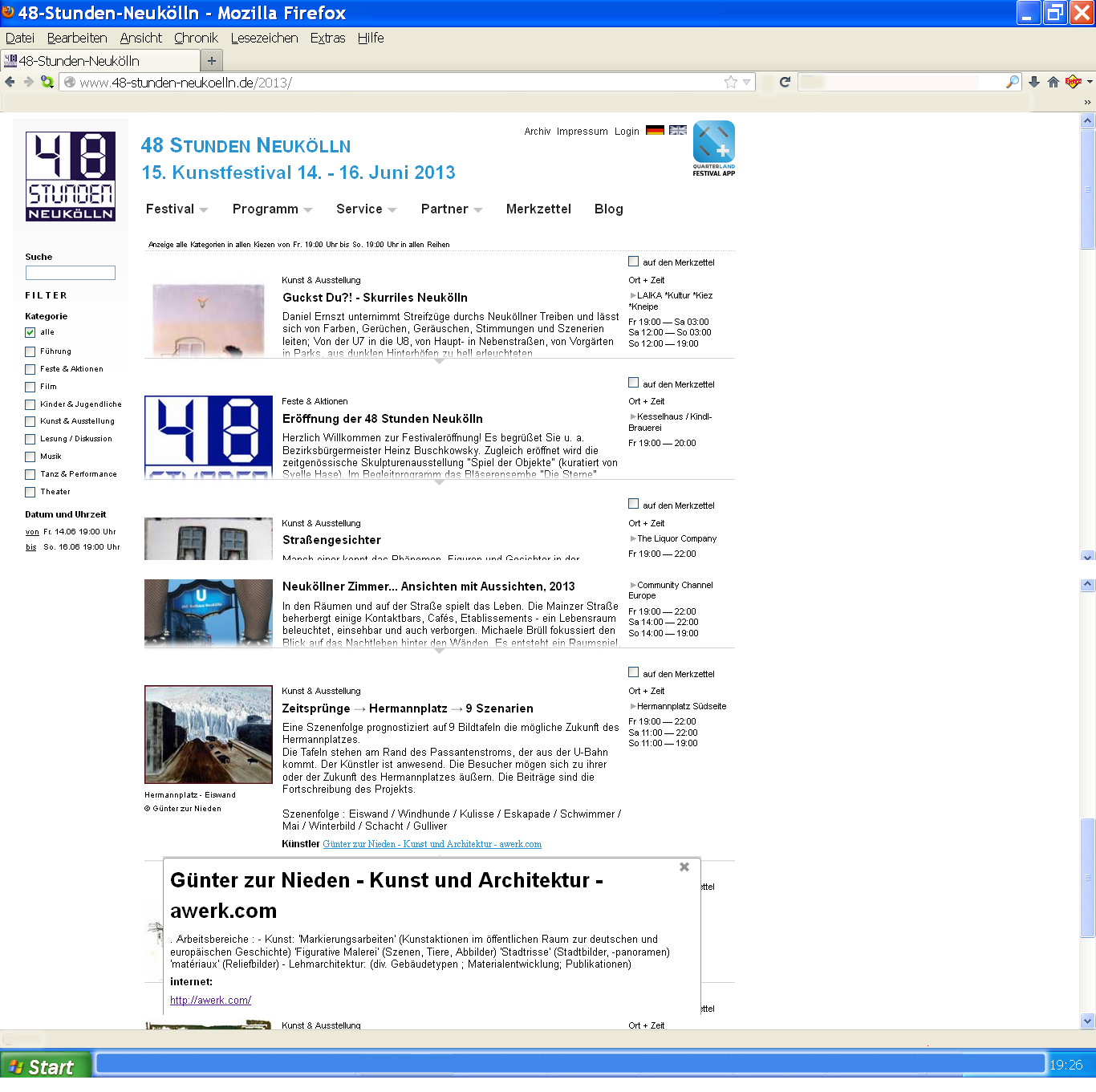
Task: Enable the Theater category filter
Action: click(30, 492)
